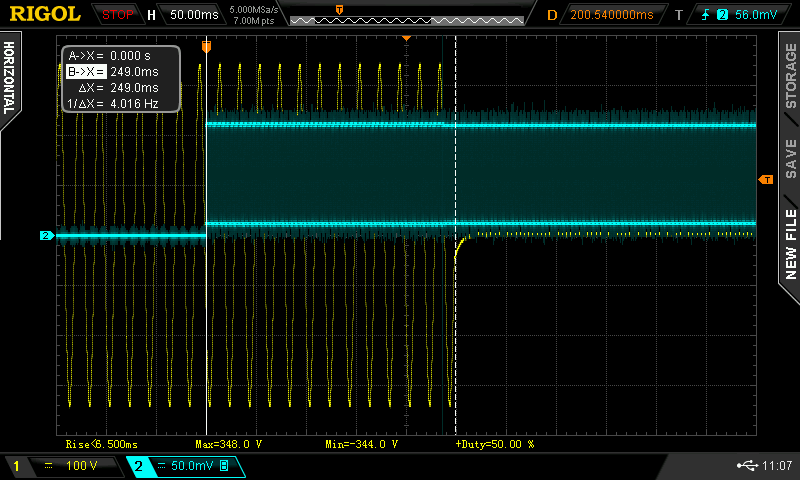Open the STORAGE side tab
Viewport: 800px width, 480px height.
point(790,76)
